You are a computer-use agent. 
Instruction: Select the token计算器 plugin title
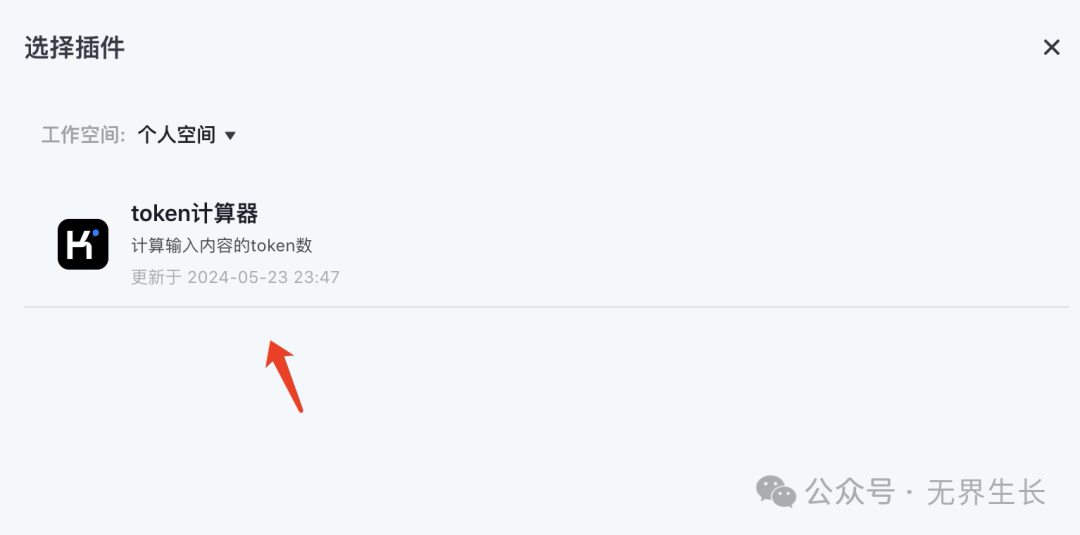(194, 214)
